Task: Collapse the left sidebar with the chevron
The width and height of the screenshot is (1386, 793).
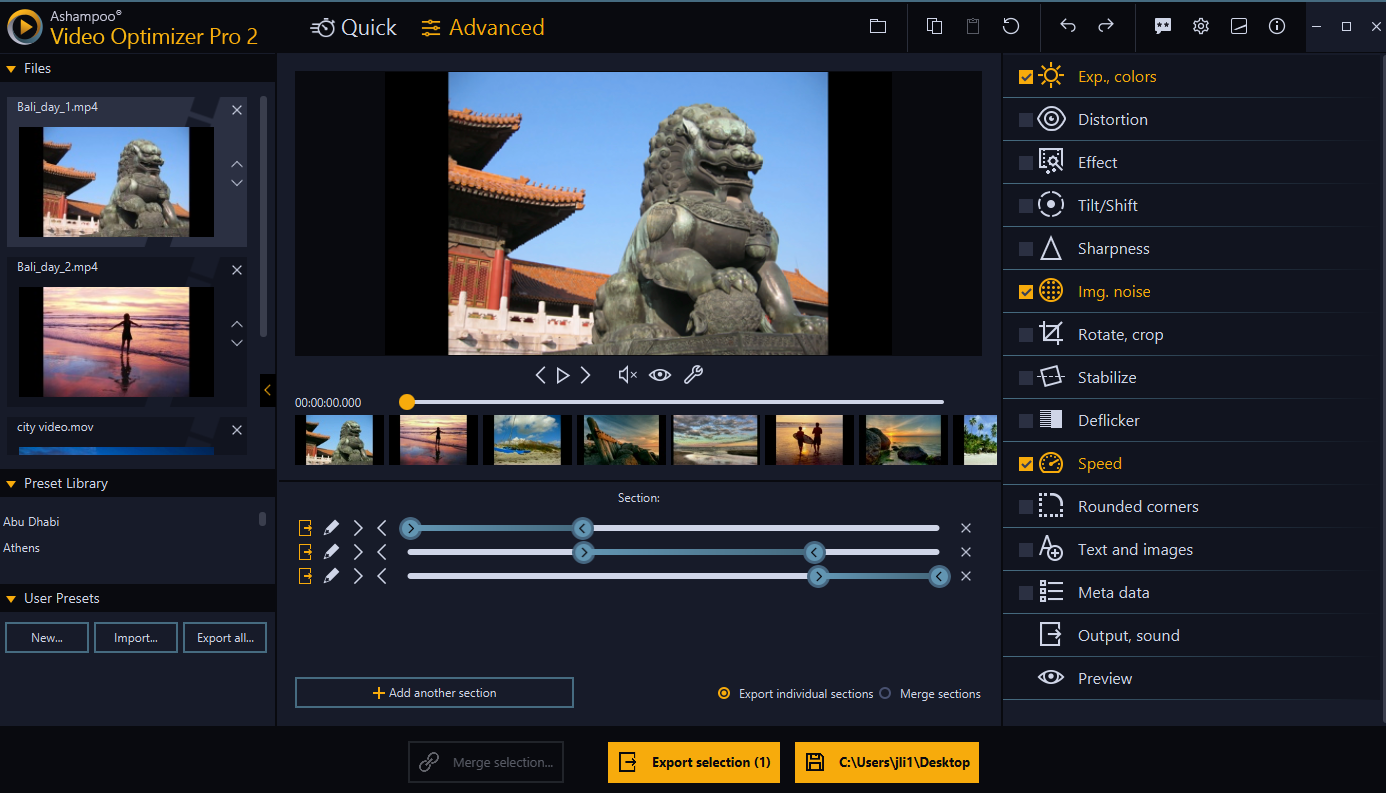Action: [267, 390]
